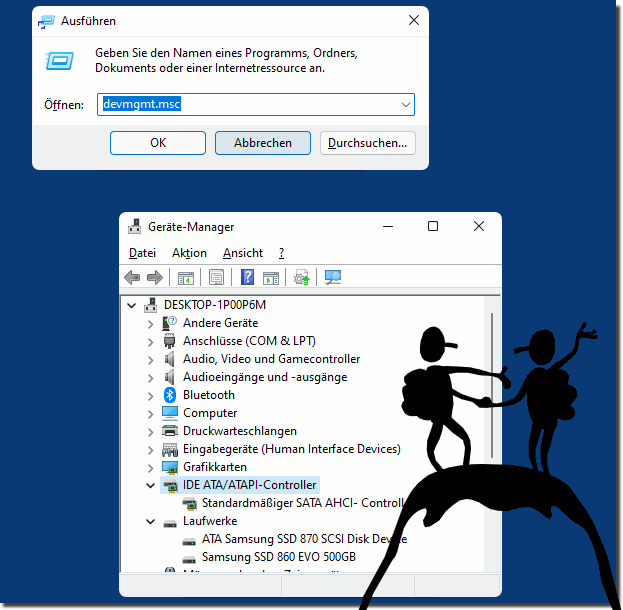This screenshot has height=610, width=623.
Task: Expand the Grafikkarten node
Action: pos(150,468)
